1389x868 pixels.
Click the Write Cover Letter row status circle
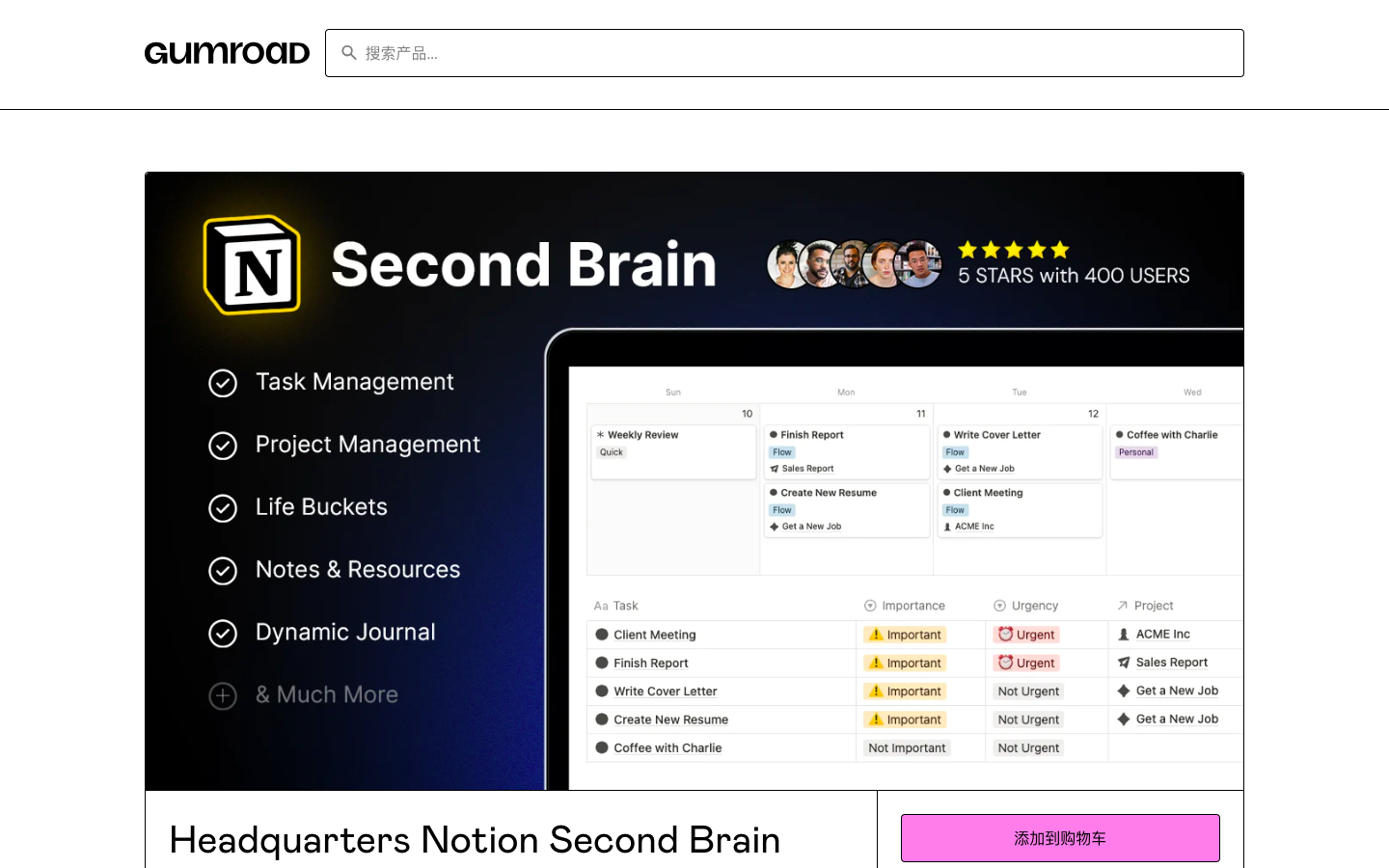tap(602, 691)
